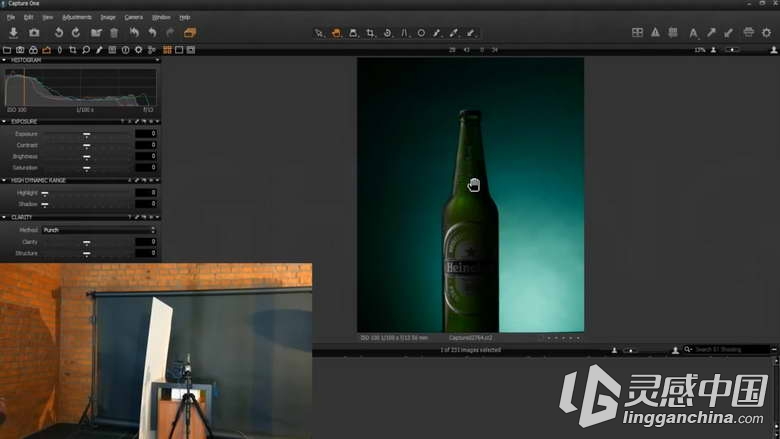Open the orange Exposure tool tab
This screenshot has width=780, height=439.
pos(46,50)
